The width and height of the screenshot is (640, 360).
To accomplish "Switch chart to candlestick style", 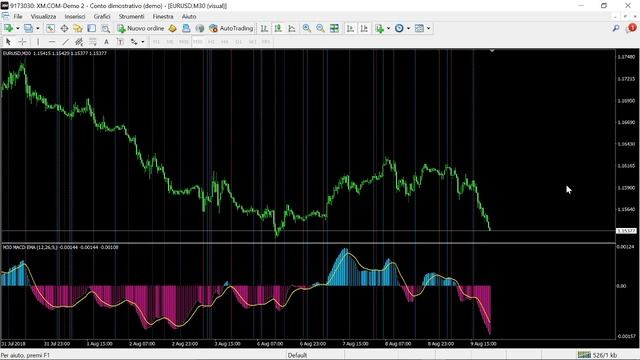I will coord(278,28).
